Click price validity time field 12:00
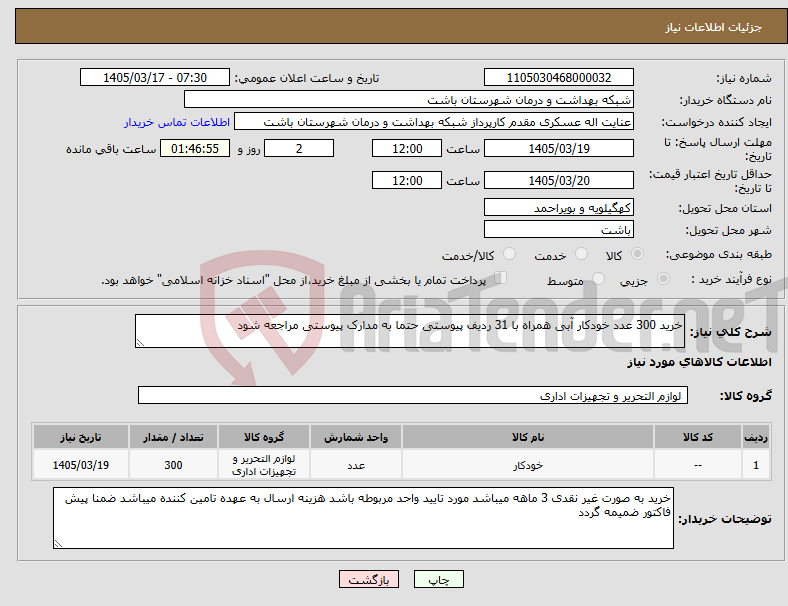 tap(407, 180)
